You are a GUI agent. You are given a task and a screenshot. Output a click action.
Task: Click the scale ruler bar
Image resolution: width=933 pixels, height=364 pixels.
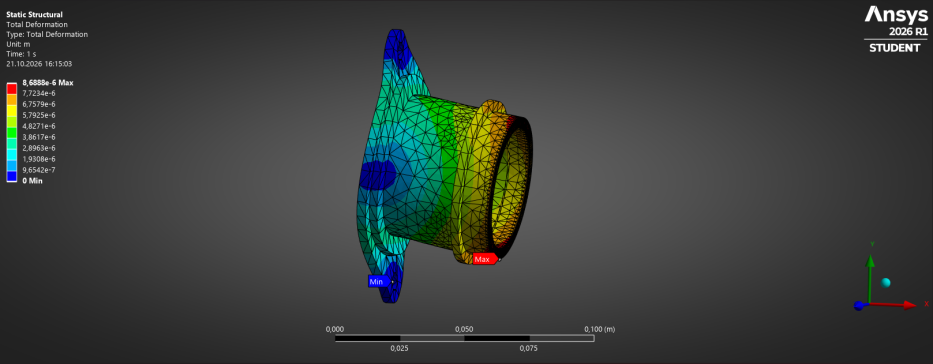(x=465, y=338)
